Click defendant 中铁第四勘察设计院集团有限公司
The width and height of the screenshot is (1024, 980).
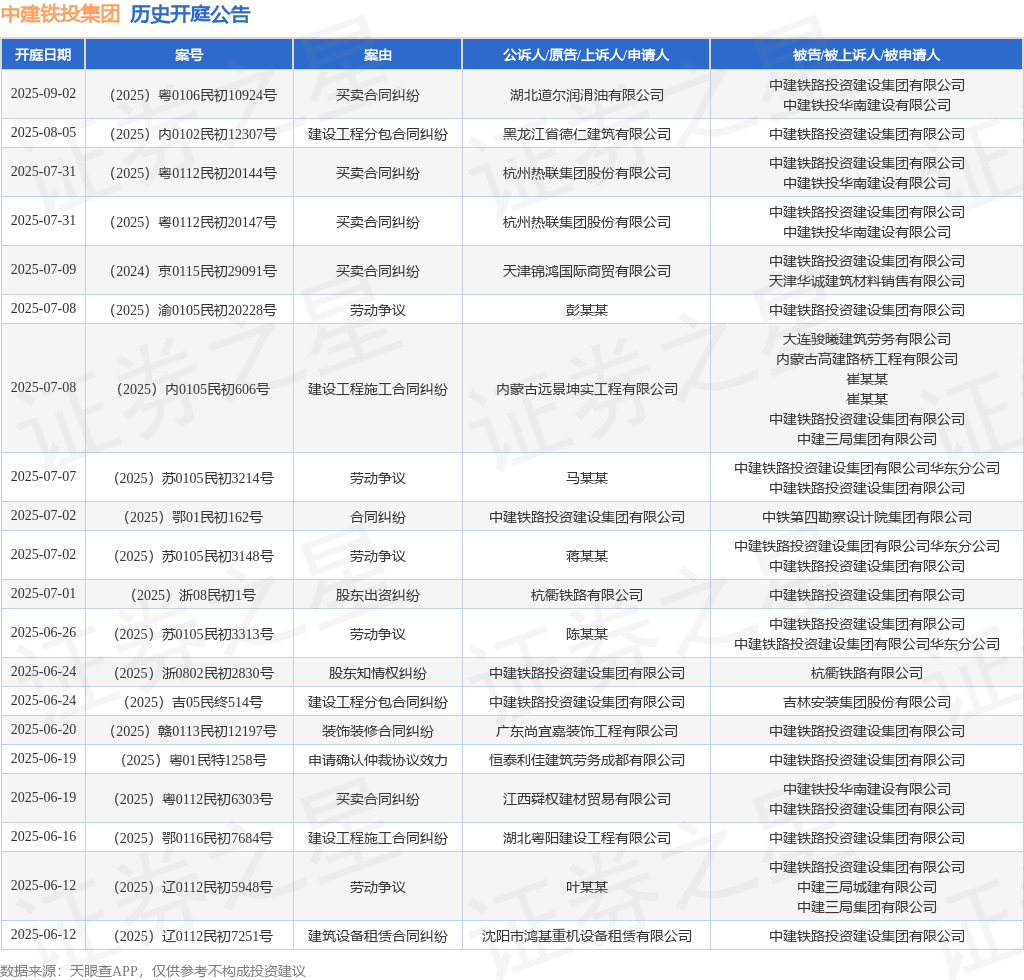[867, 517]
